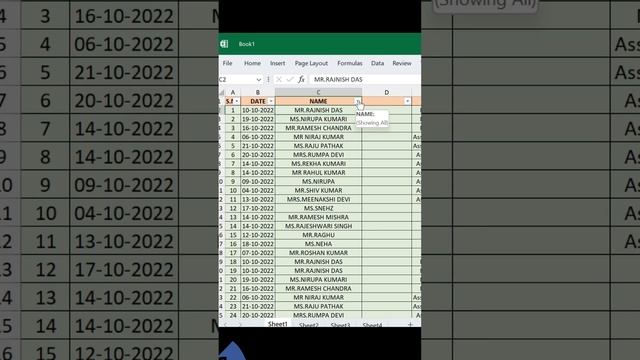Select the MS.NEHA cell
This screenshot has width=640, height=360.
[x=318, y=244]
